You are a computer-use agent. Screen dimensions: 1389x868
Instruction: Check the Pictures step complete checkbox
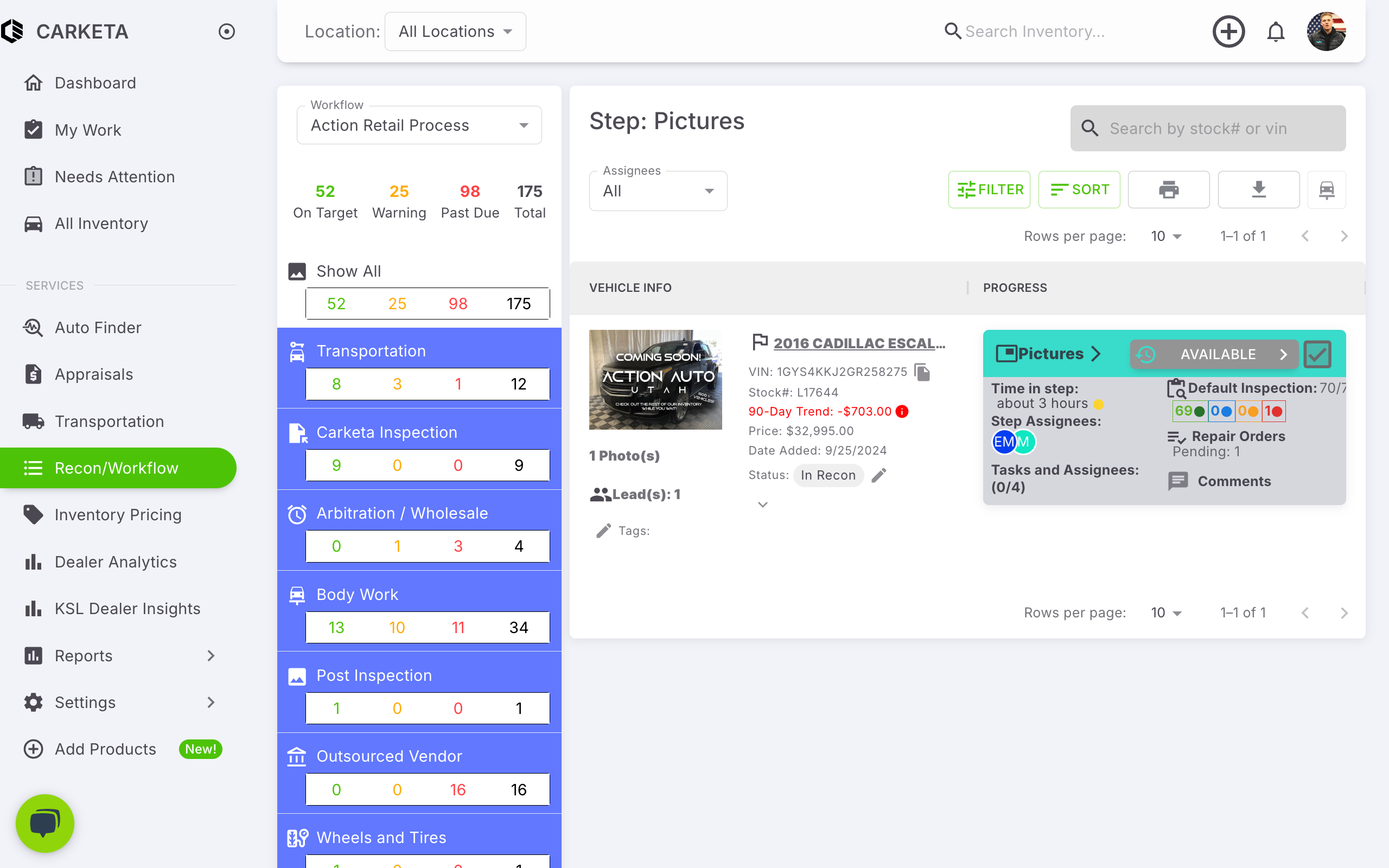1317,354
